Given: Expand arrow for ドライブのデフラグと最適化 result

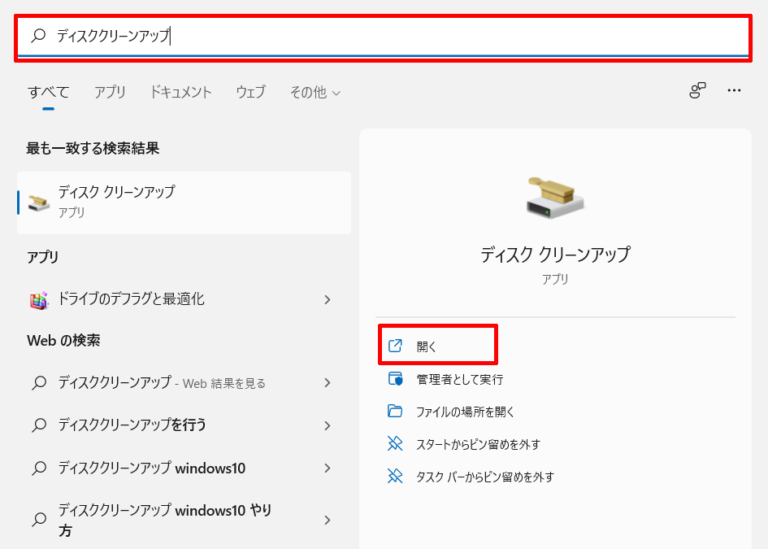Looking at the screenshot, I should click(x=327, y=299).
